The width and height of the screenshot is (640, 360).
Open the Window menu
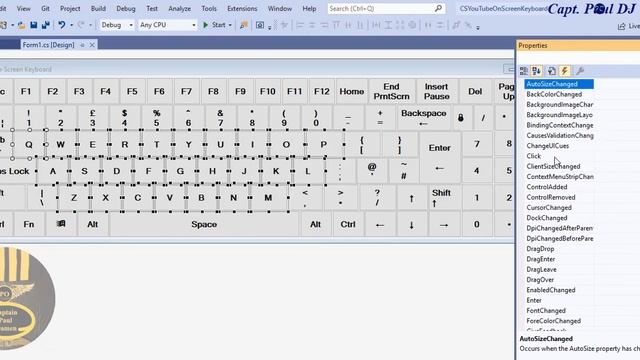pyautogui.click(x=280, y=9)
